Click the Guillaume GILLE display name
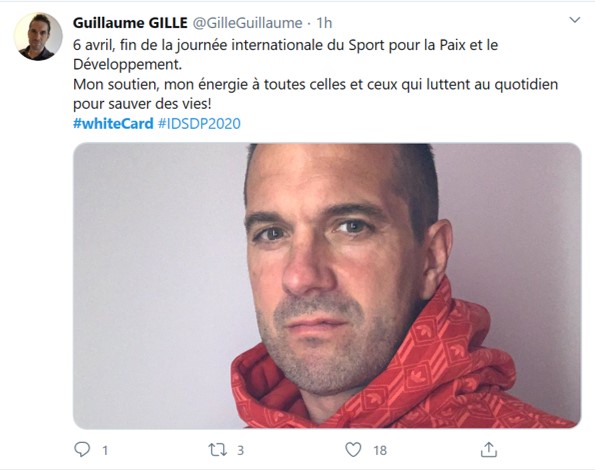The width and height of the screenshot is (595, 470). (130, 23)
